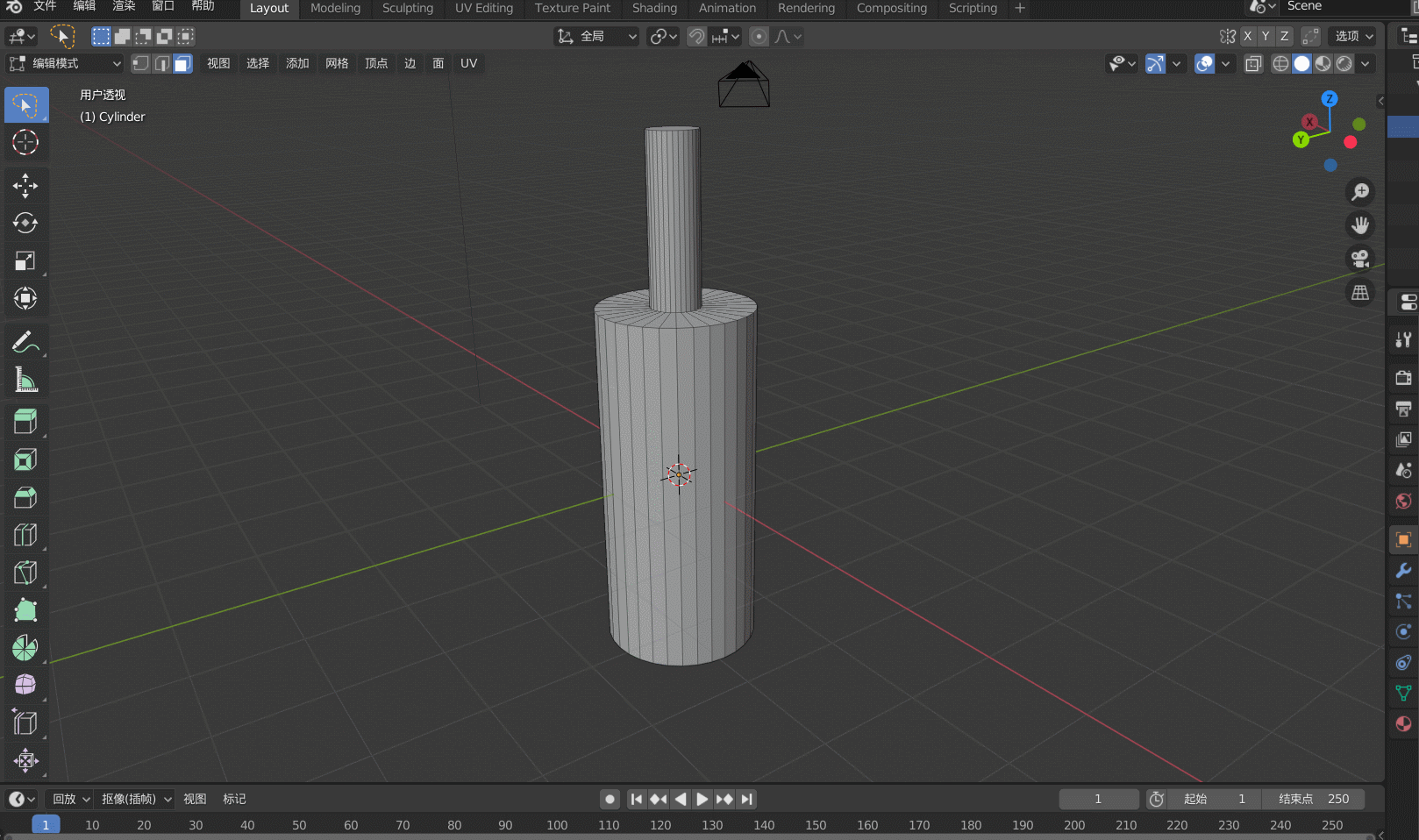Switch to wireframe shading
Image resolution: width=1419 pixels, height=840 pixels.
point(1280,63)
